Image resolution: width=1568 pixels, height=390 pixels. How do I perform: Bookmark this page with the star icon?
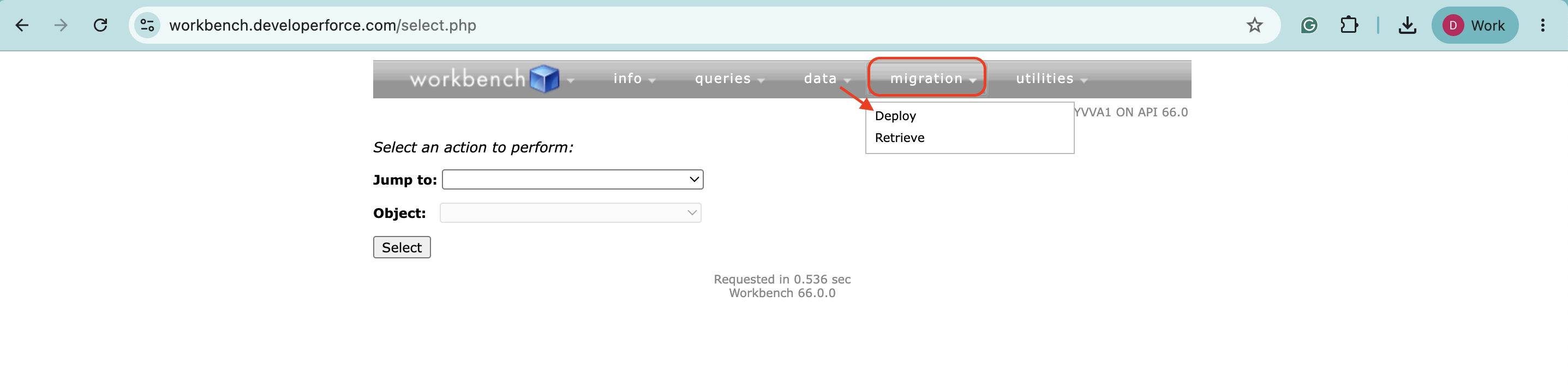click(x=1254, y=25)
